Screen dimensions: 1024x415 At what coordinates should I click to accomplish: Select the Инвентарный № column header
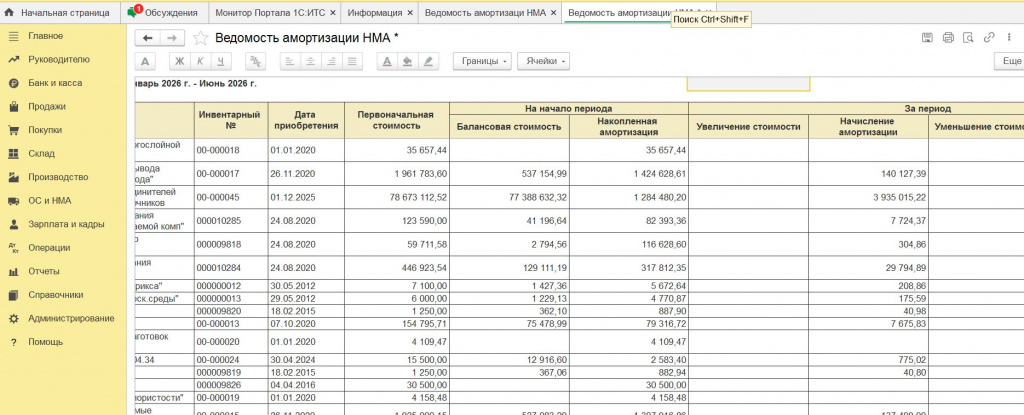pyautogui.click(x=229, y=120)
